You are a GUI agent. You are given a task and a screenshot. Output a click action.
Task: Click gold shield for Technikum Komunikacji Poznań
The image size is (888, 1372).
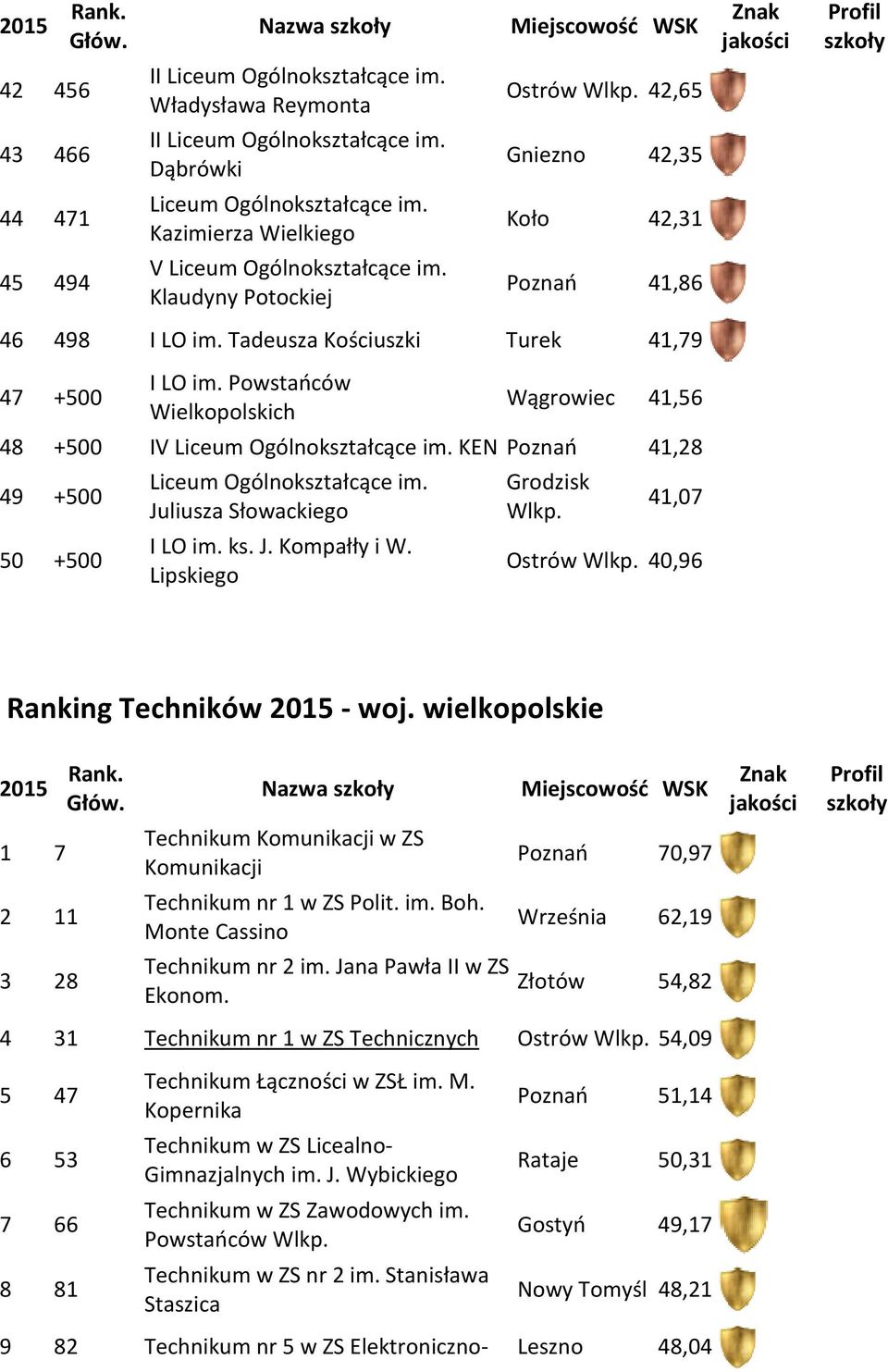[x=737, y=853]
